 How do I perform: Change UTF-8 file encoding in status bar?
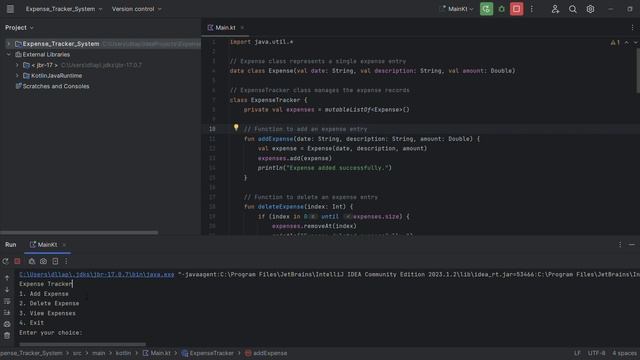pyautogui.click(x=596, y=353)
